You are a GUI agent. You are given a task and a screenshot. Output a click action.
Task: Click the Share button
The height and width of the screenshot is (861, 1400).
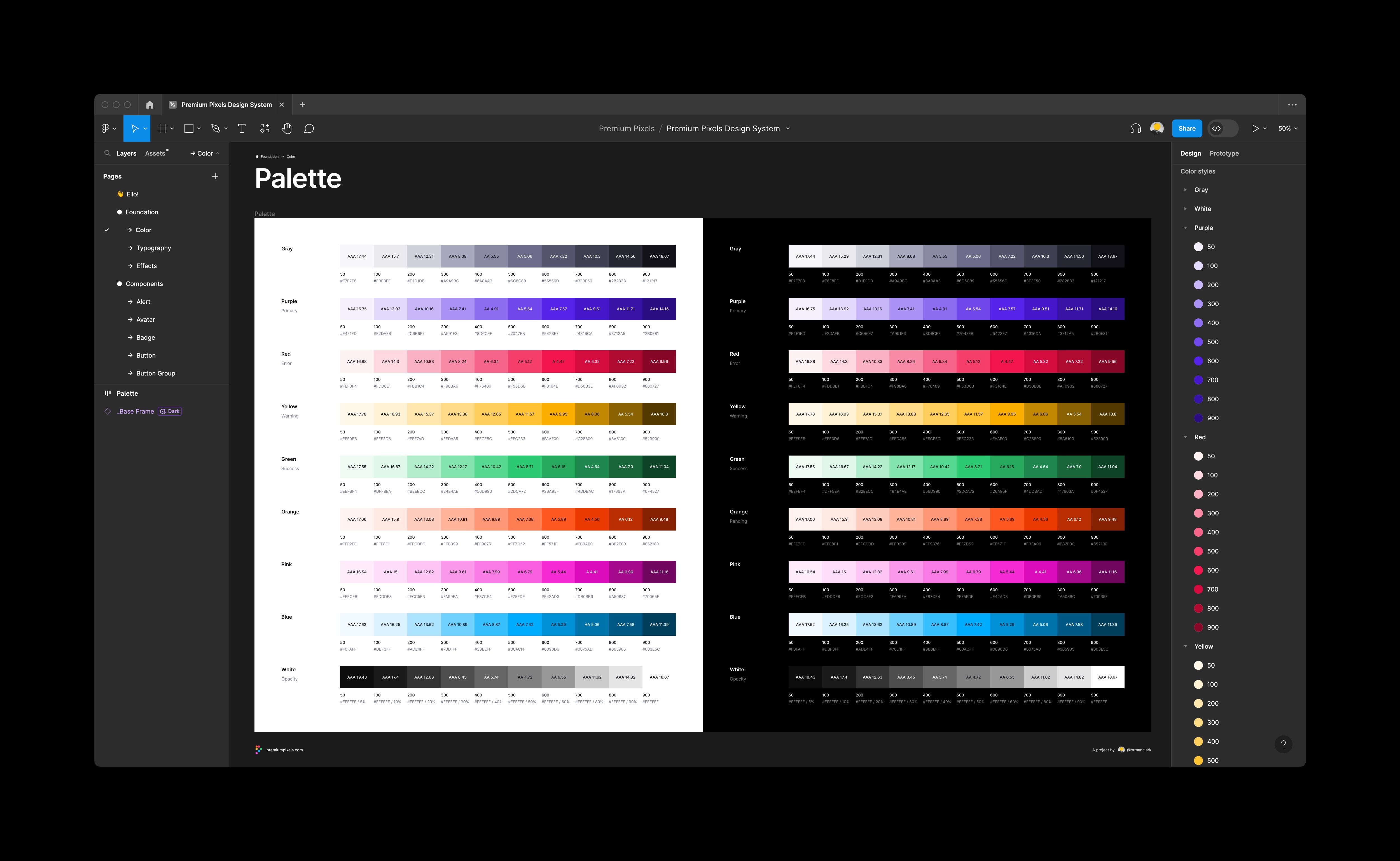(1188, 128)
